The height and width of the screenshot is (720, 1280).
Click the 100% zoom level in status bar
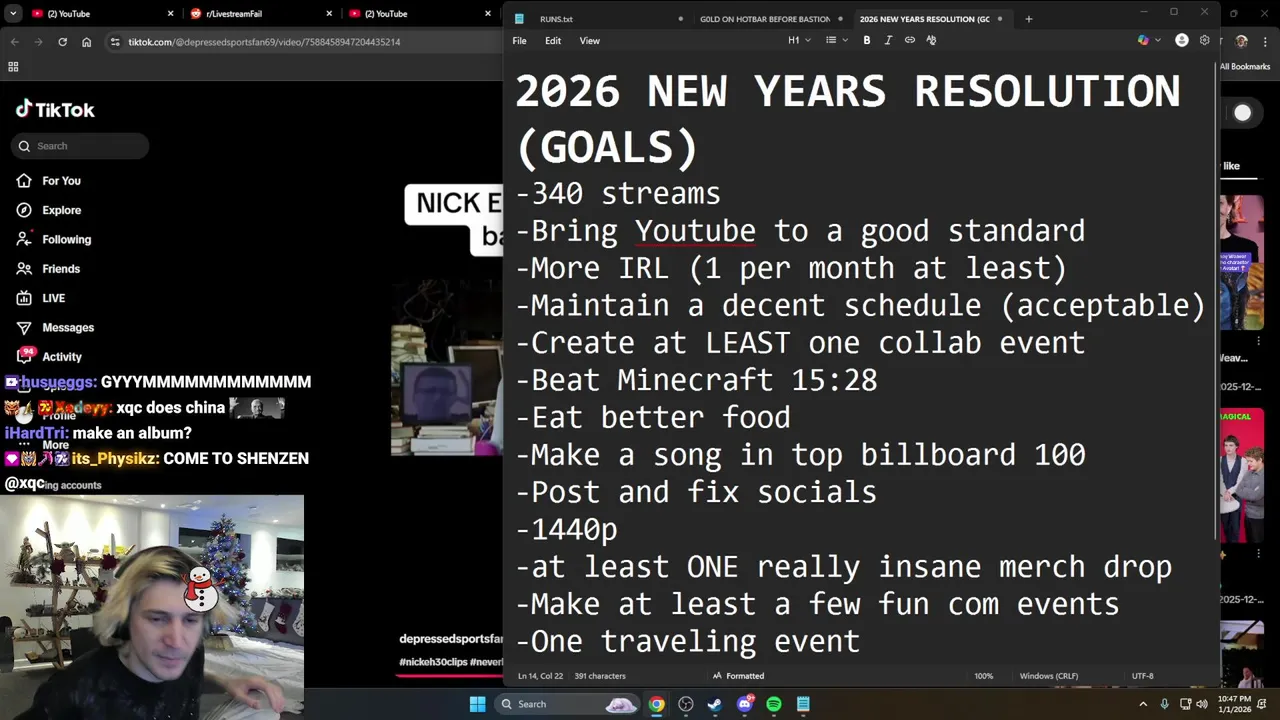(x=984, y=676)
